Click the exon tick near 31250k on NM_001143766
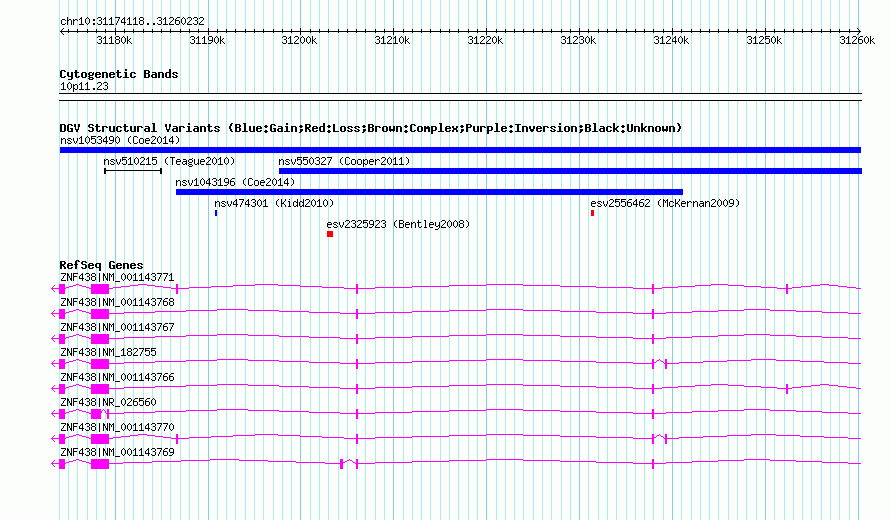The image size is (890, 520). (787, 389)
